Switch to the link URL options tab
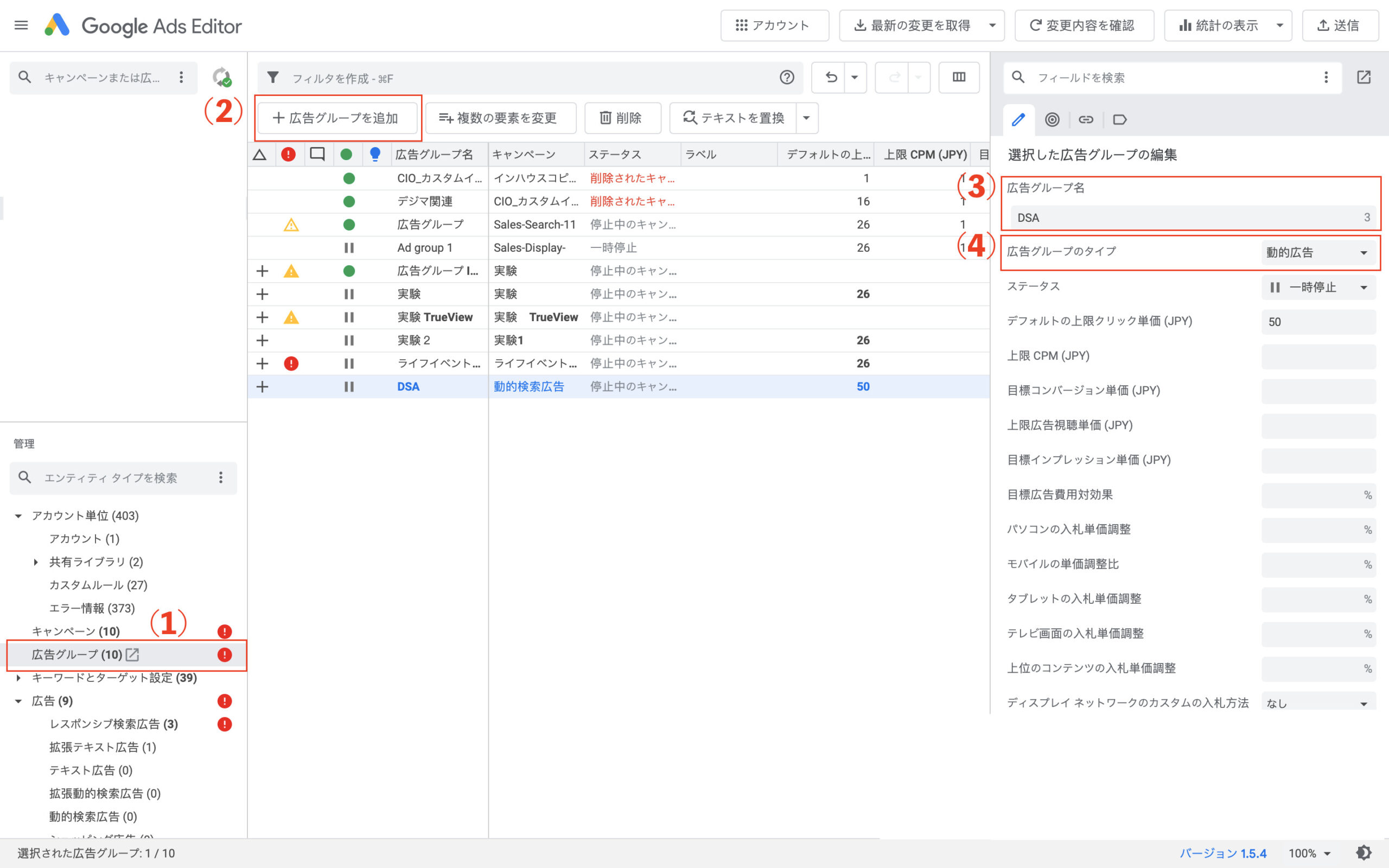The width and height of the screenshot is (1389, 868). [x=1086, y=119]
